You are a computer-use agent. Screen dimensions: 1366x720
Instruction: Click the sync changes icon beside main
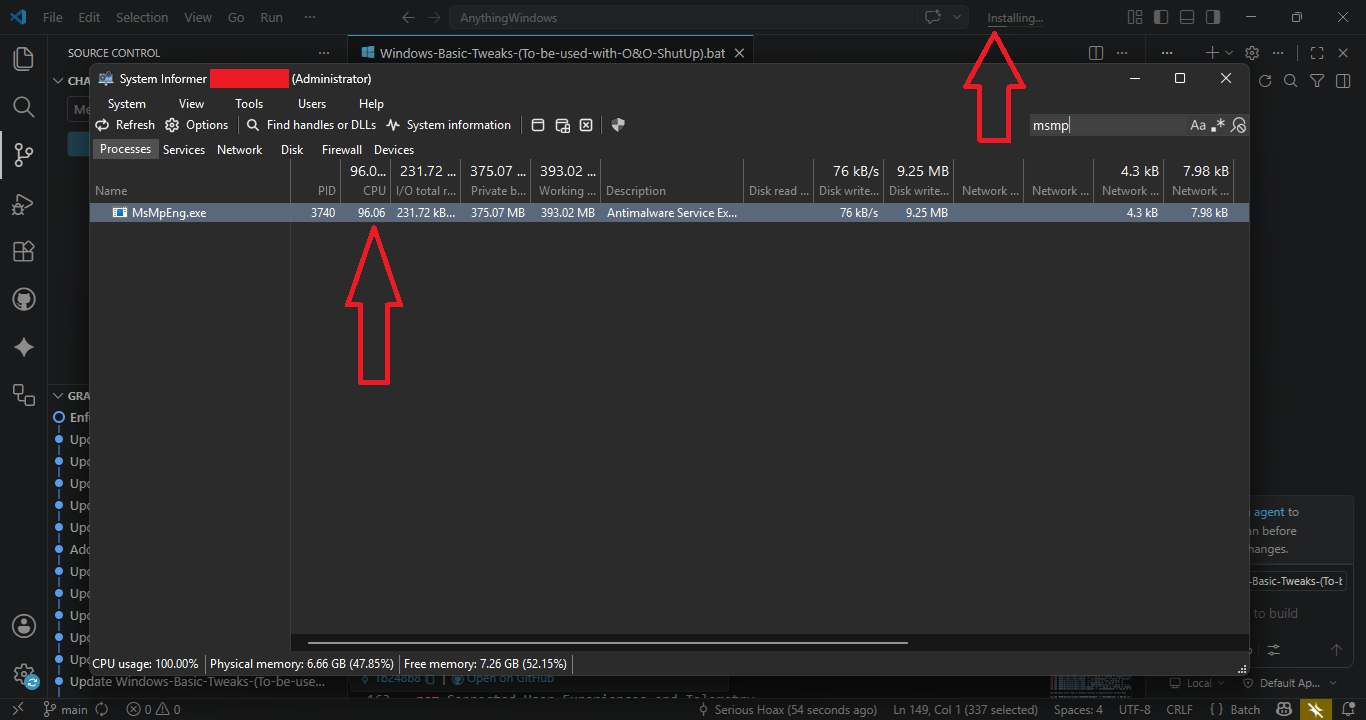tap(101, 710)
